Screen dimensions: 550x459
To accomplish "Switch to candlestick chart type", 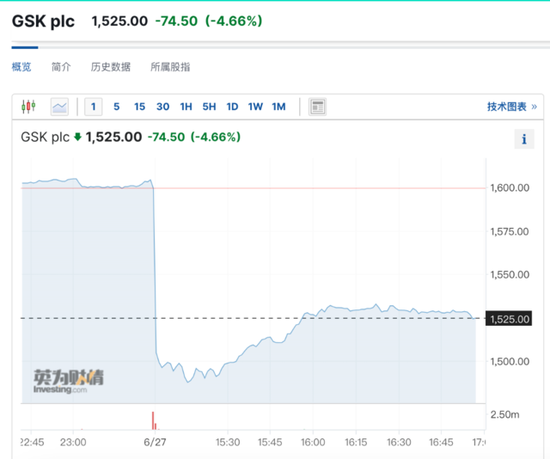I will [x=28, y=106].
